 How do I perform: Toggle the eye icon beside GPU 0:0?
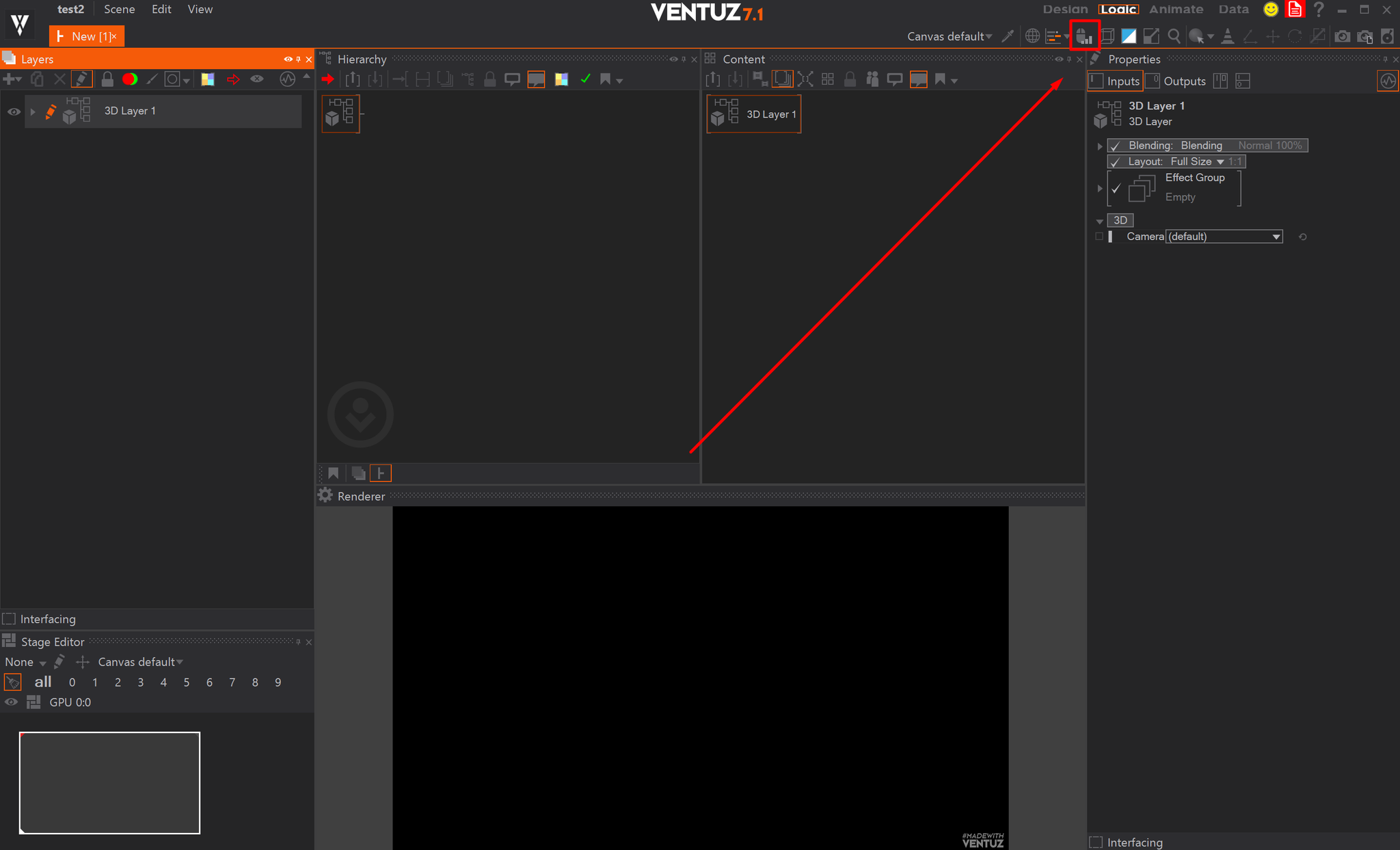(12, 702)
